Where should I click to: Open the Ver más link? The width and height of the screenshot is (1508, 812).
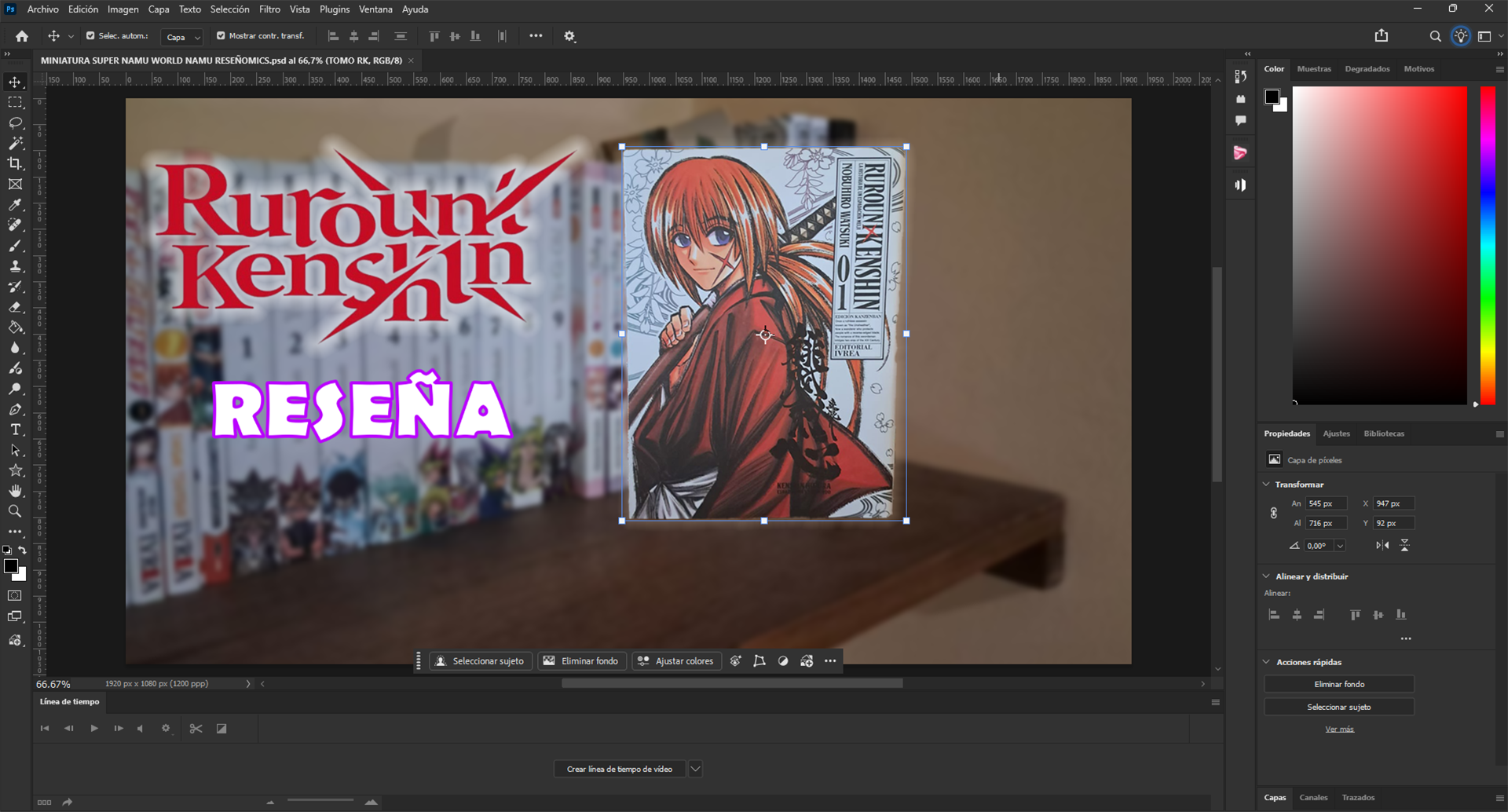point(1339,730)
